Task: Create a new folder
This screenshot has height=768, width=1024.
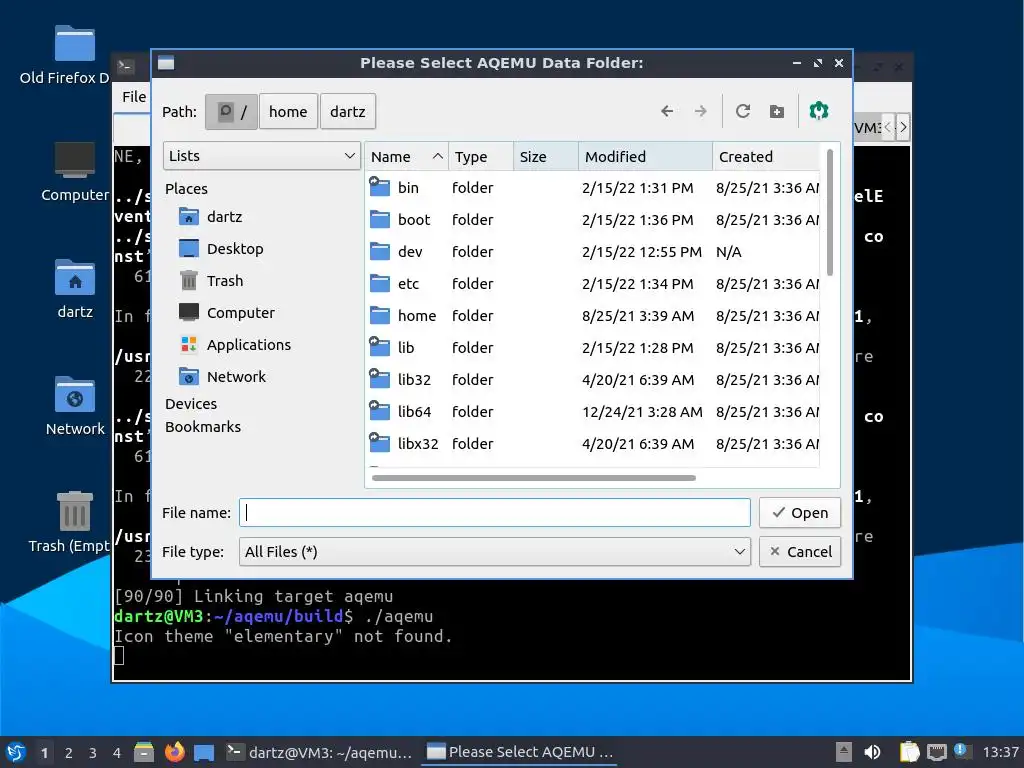Action: coord(776,112)
